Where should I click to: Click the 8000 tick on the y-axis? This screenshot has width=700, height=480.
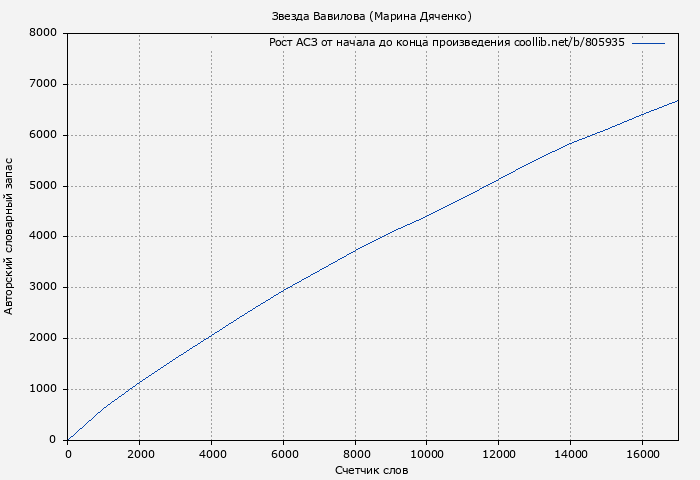click(x=43, y=33)
